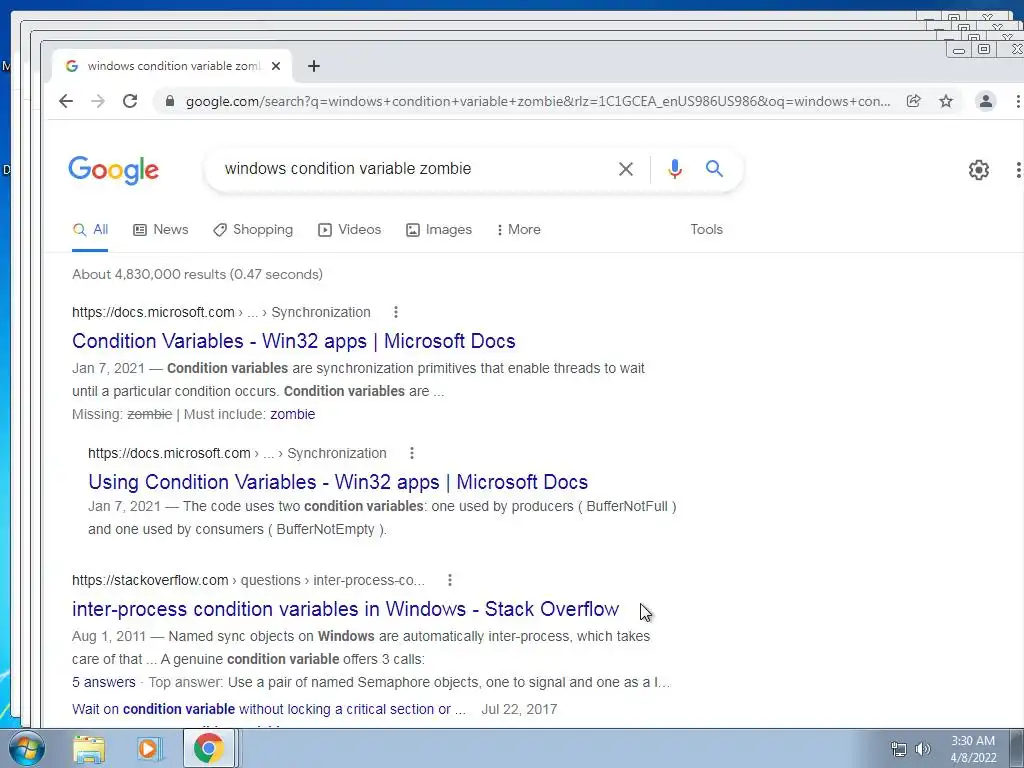1024x768 pixels.
Task: Open 'Wait on condition variable without locking' link
Action: click(269, 709)
